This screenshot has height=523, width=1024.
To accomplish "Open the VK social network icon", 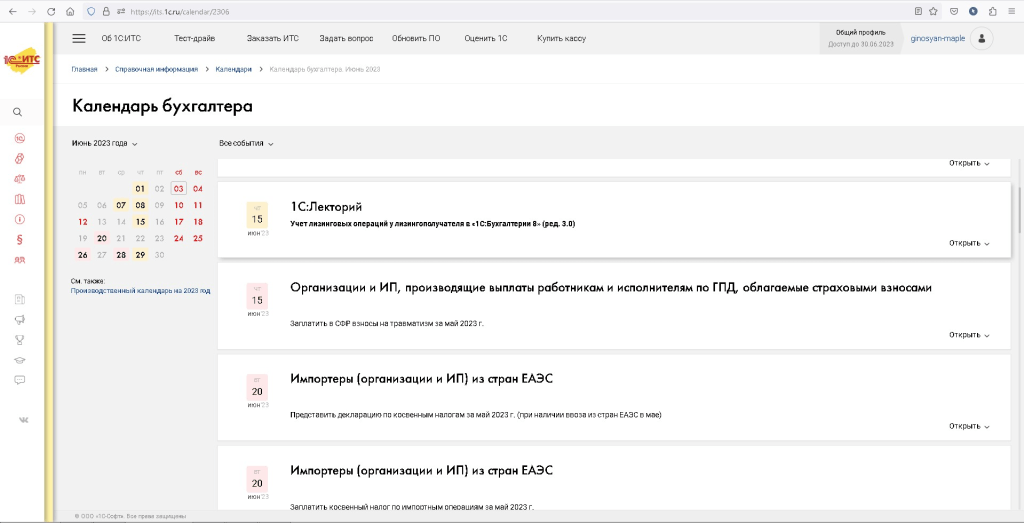I will pyautogui.click(x=19, y=420).
